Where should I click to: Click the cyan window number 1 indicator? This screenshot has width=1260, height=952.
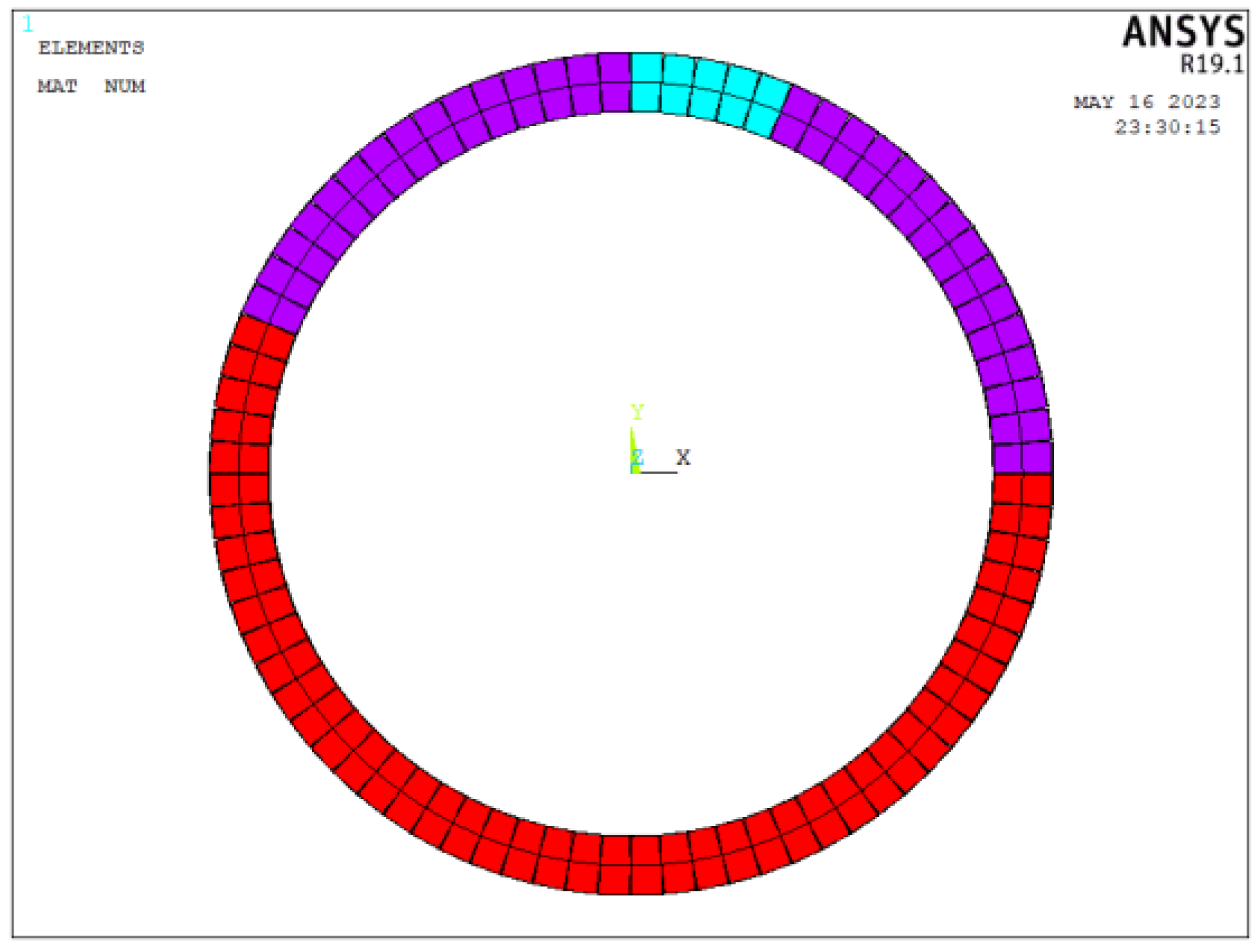click(28, 22)
